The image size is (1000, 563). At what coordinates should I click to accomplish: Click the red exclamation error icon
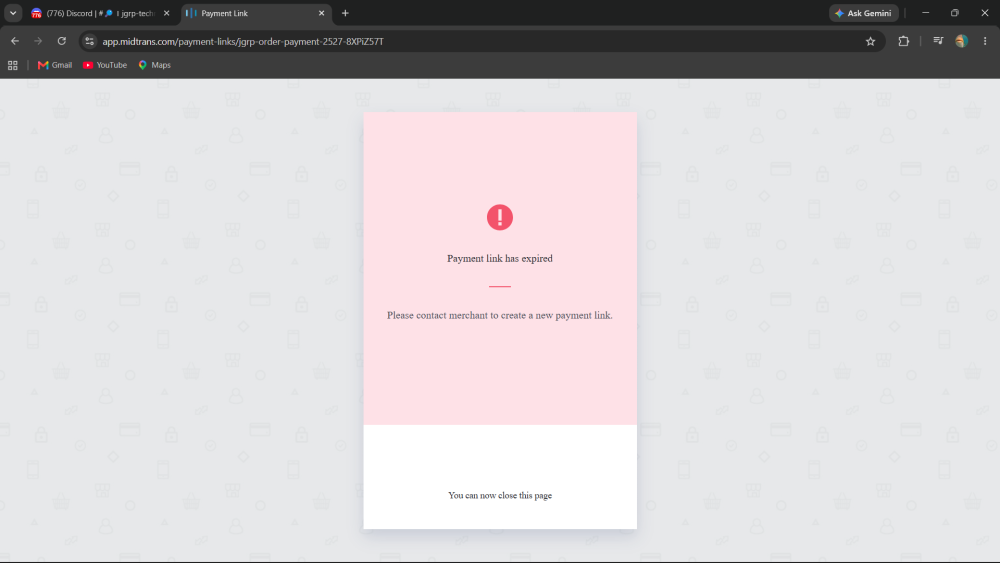pyautogui.click(x=500, y=217)
